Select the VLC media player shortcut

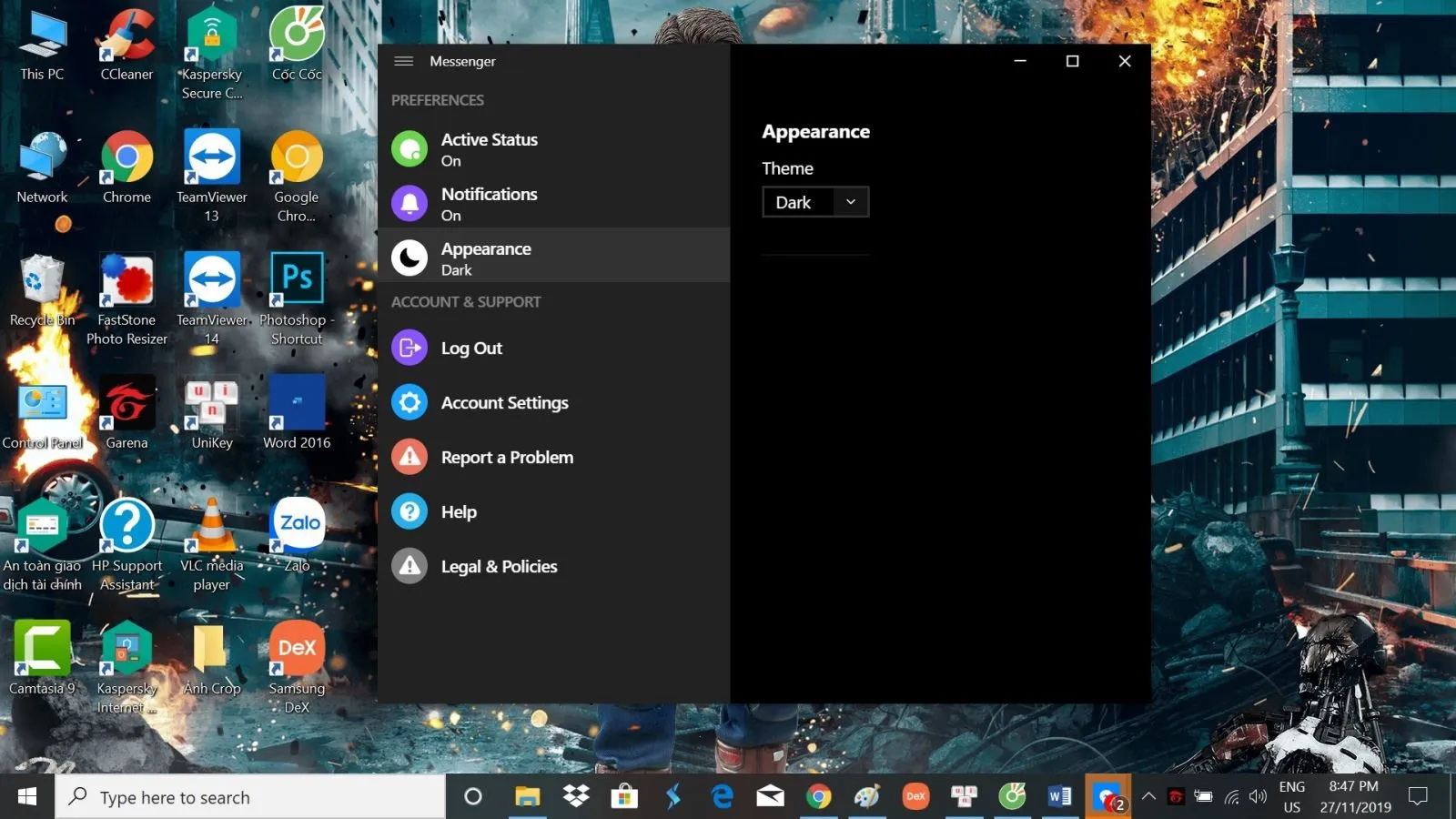tap(212, 546)
